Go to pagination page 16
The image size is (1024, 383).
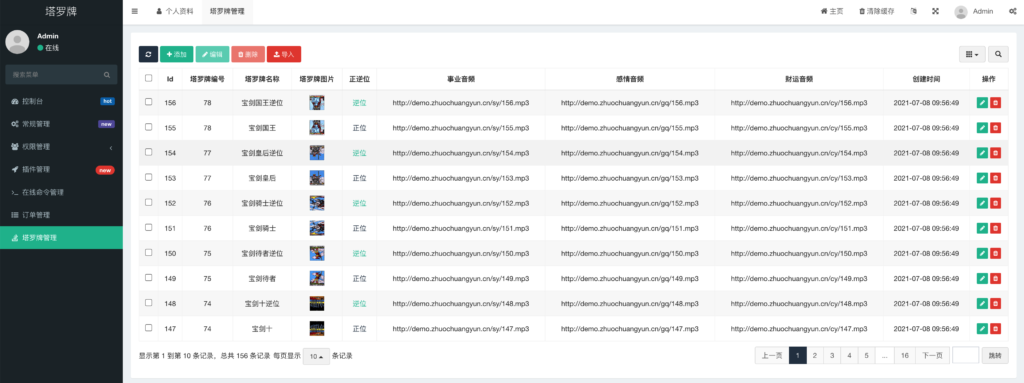(x=904, y=356)
